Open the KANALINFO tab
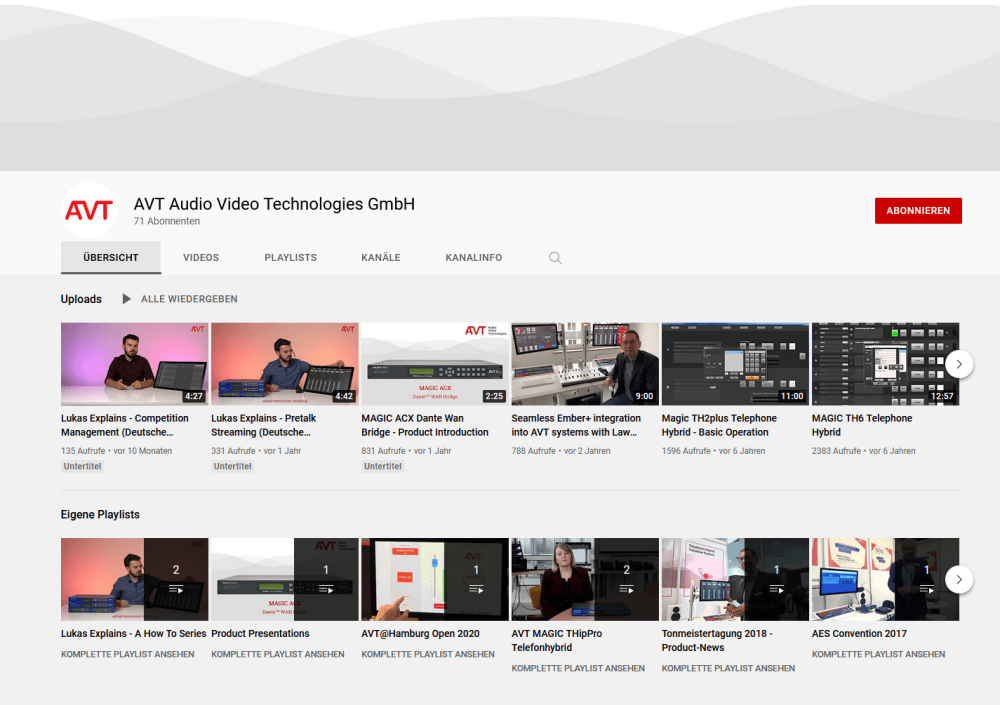 [x=473, y=257]
